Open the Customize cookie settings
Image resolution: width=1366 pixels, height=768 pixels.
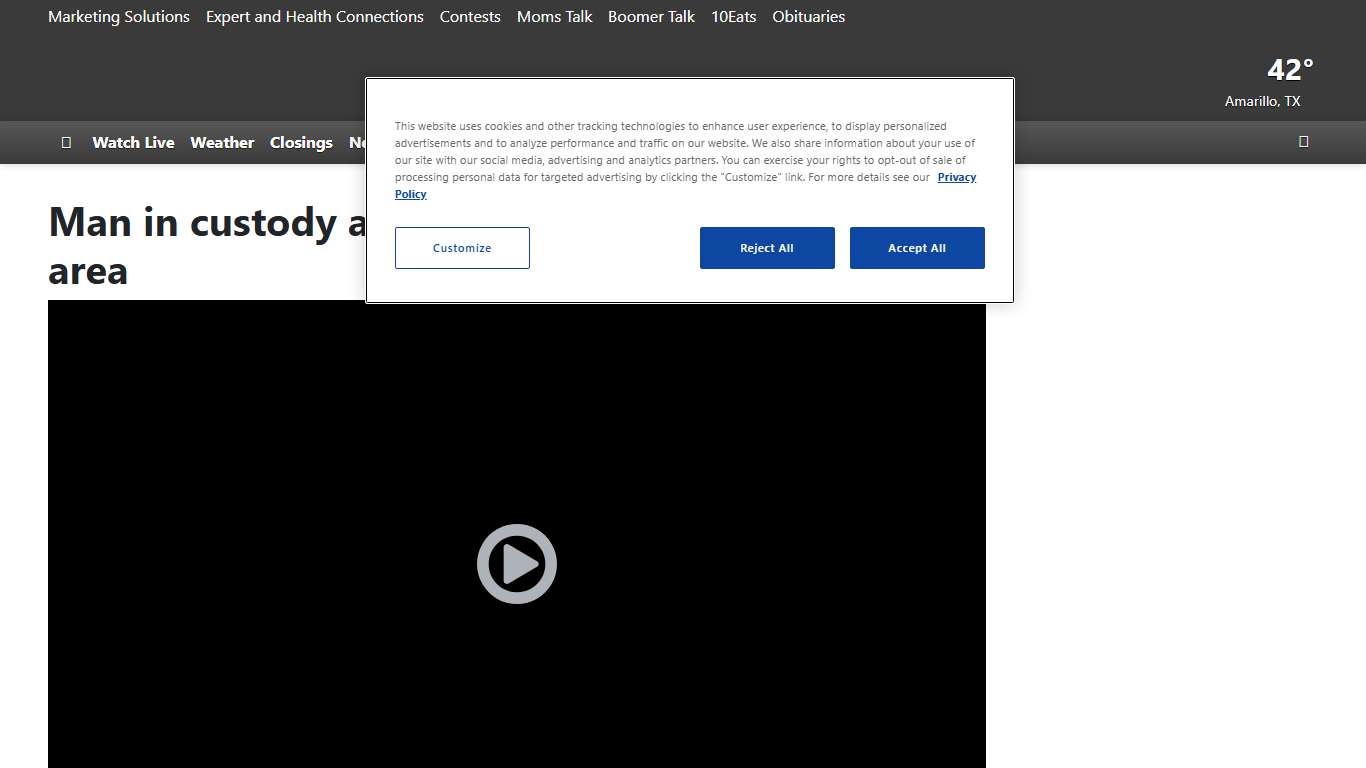pyautogui.click(x=462, y=248)
